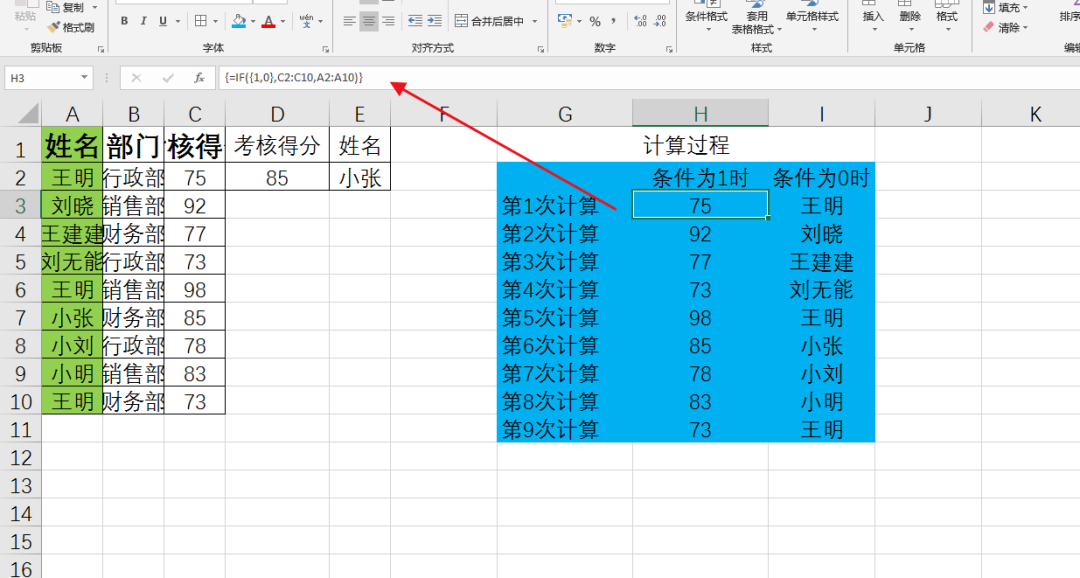
Task: Expand the Merge & Center (合并后居中) dropdown
Action: 534,21
